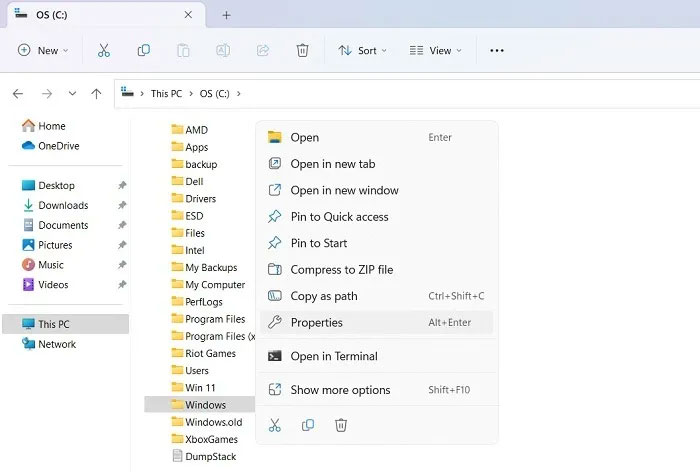Image resolution: width=700 pixels, height=472 pixels.
Task: Click the Cut icon in context menu
Action: [x=275, y=425]
